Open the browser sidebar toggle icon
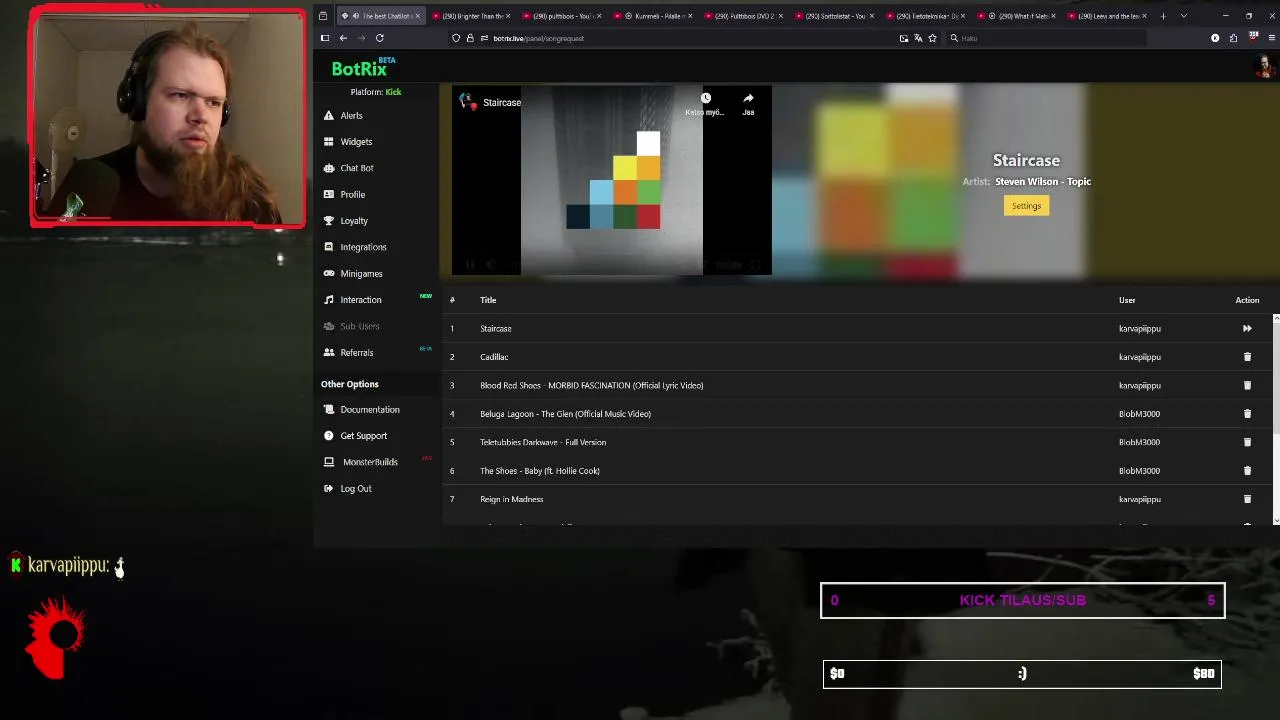The width and height of the screenshot is (1280, 720). (324, 38)
